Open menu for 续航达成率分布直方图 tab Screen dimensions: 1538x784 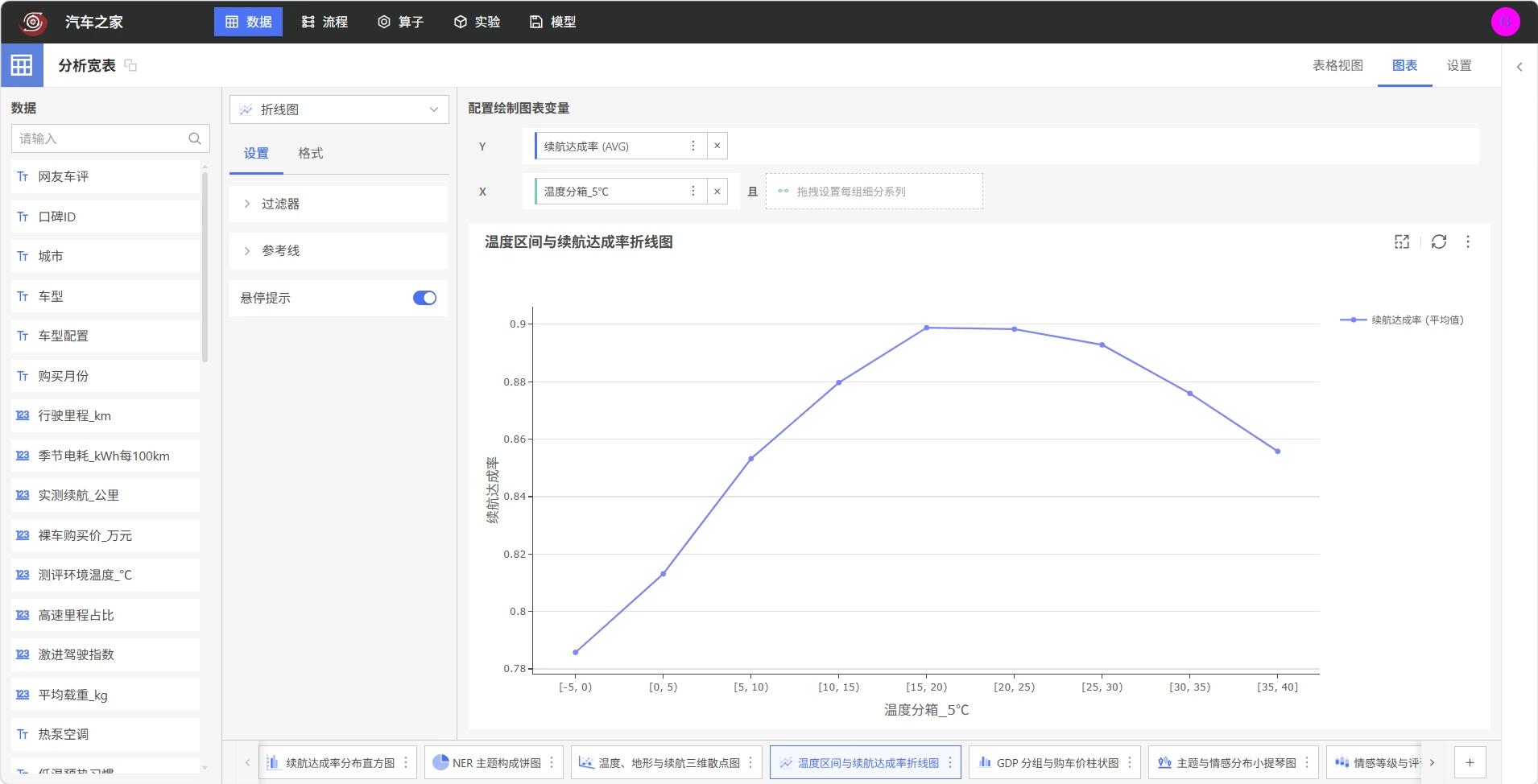click(406, 762)
